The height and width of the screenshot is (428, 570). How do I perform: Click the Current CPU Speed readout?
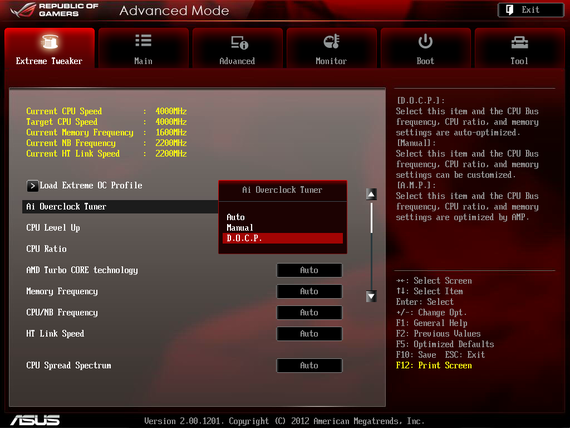(x=106, y=111)
